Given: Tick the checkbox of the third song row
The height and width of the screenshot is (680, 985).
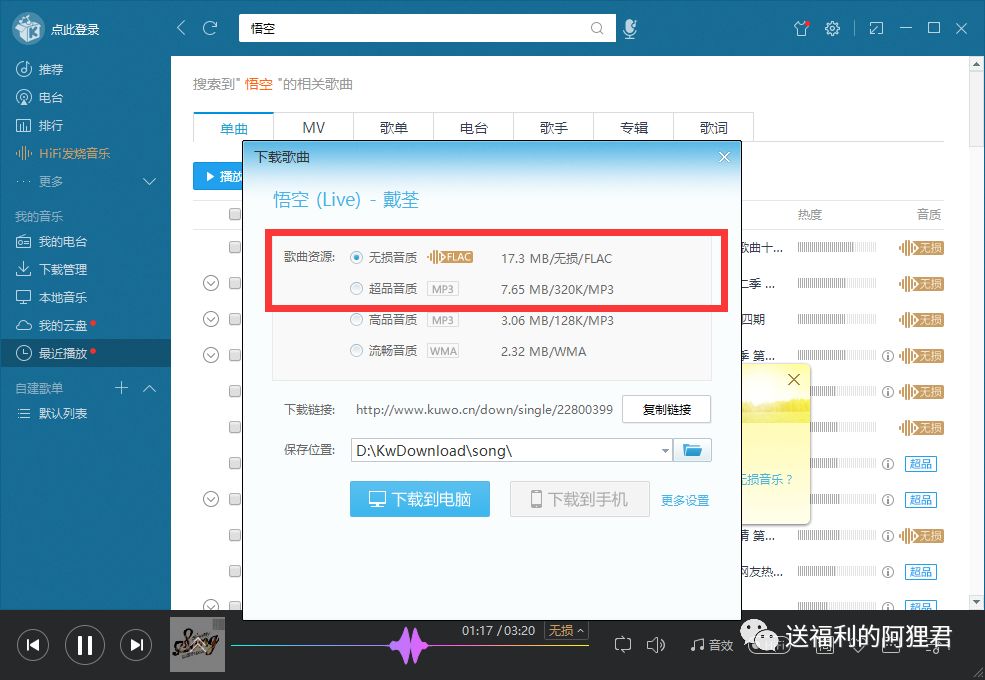Looking at the screenshot, I should [x=235, y=319].
